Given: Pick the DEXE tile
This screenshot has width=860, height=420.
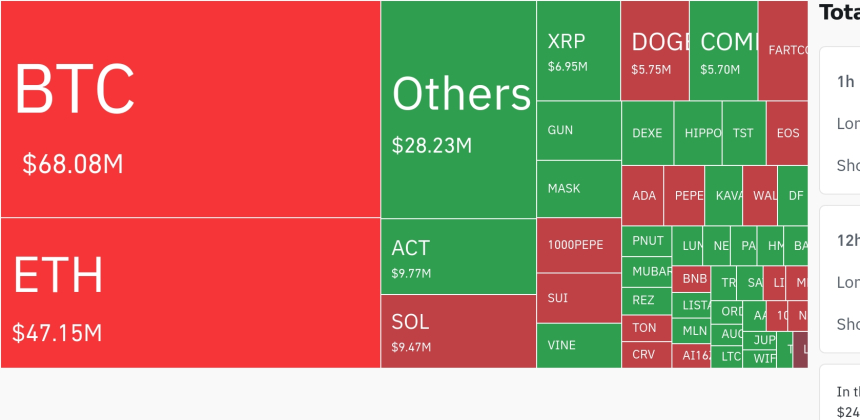Looking at the screenshot, I should click(647, 133).
